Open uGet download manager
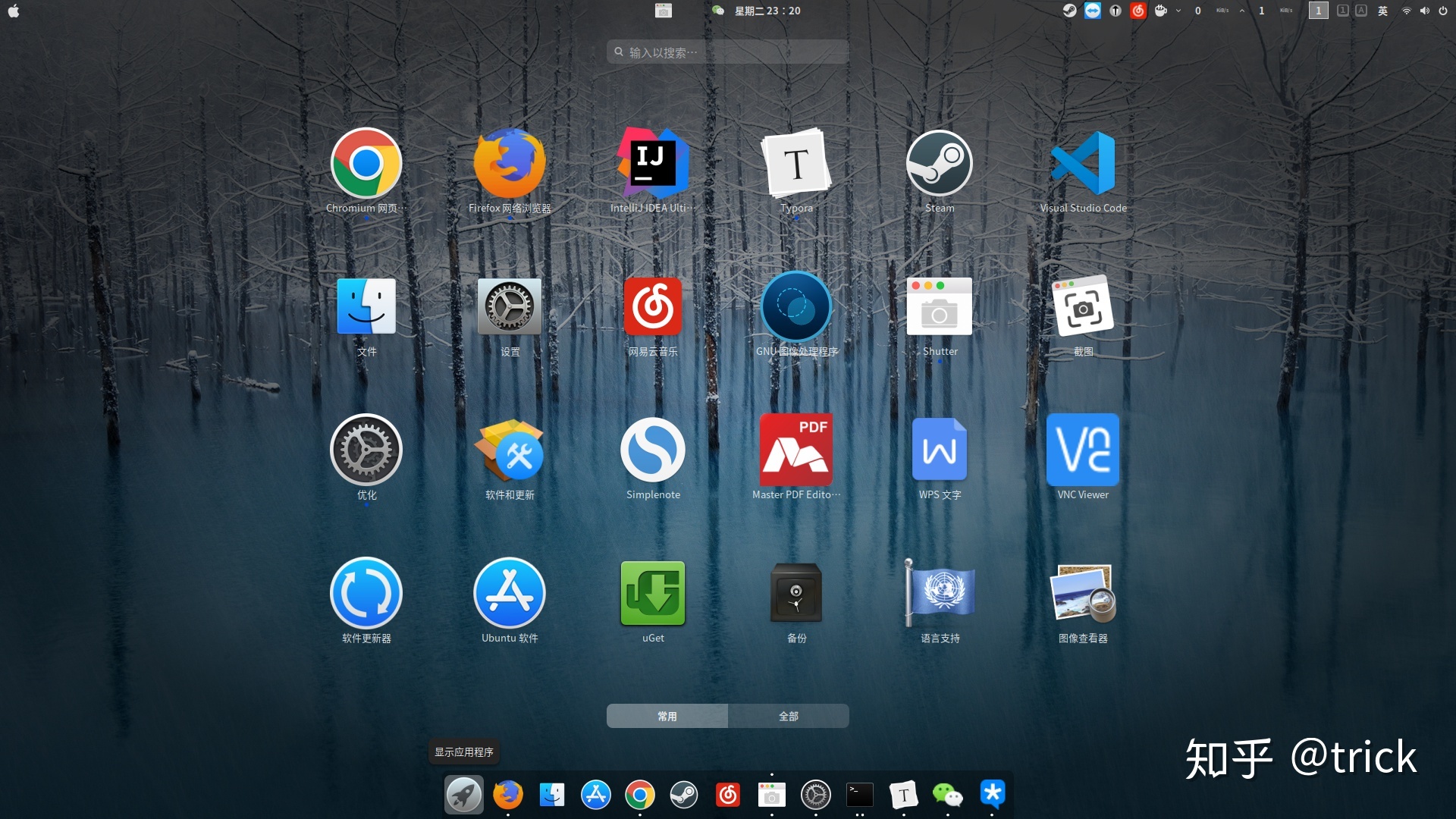The width and height of the screenshot is (1456, 819). [x=652, y=593]
